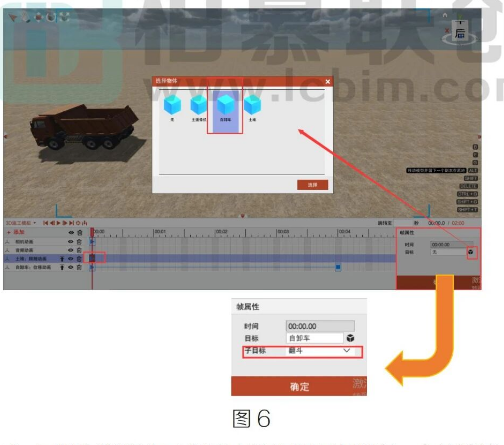
Task: Open the 子目标 dropdown showing 翻斗
Action: (x=320, y=351)
